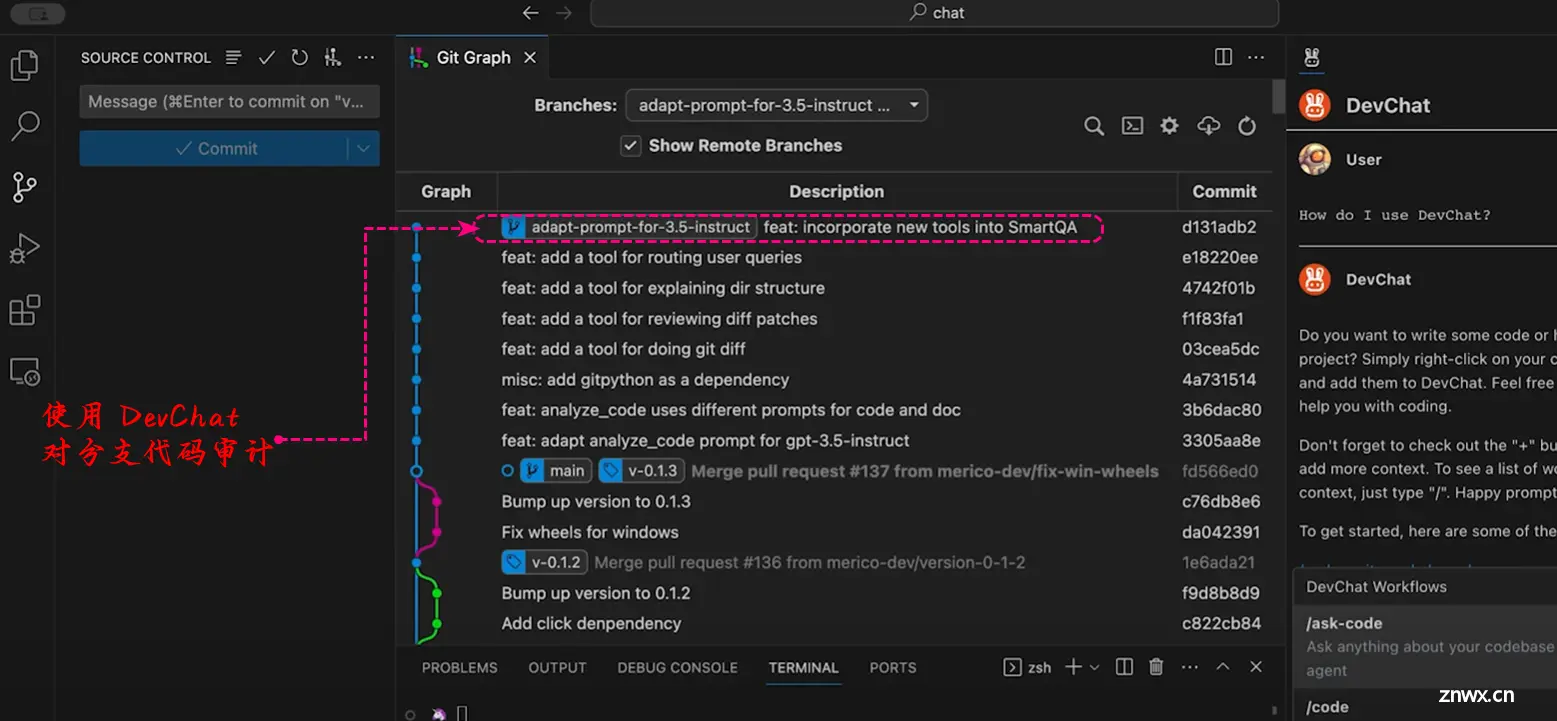This screenshot has height=721, width=1557.
Task: Split the terminal panel
Action: [1124, 667]
